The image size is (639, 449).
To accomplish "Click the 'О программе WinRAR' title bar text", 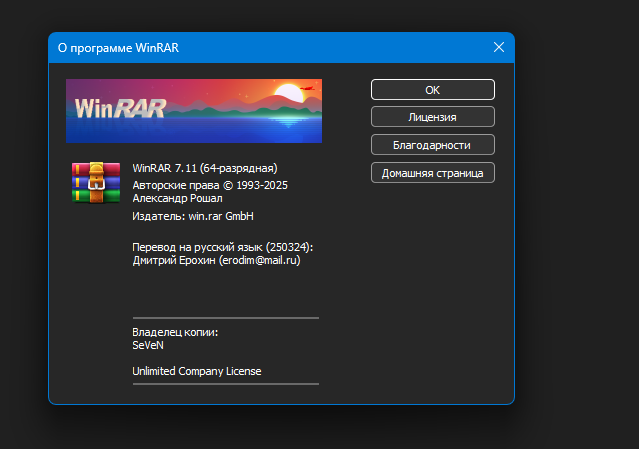I will click(118, 48).
